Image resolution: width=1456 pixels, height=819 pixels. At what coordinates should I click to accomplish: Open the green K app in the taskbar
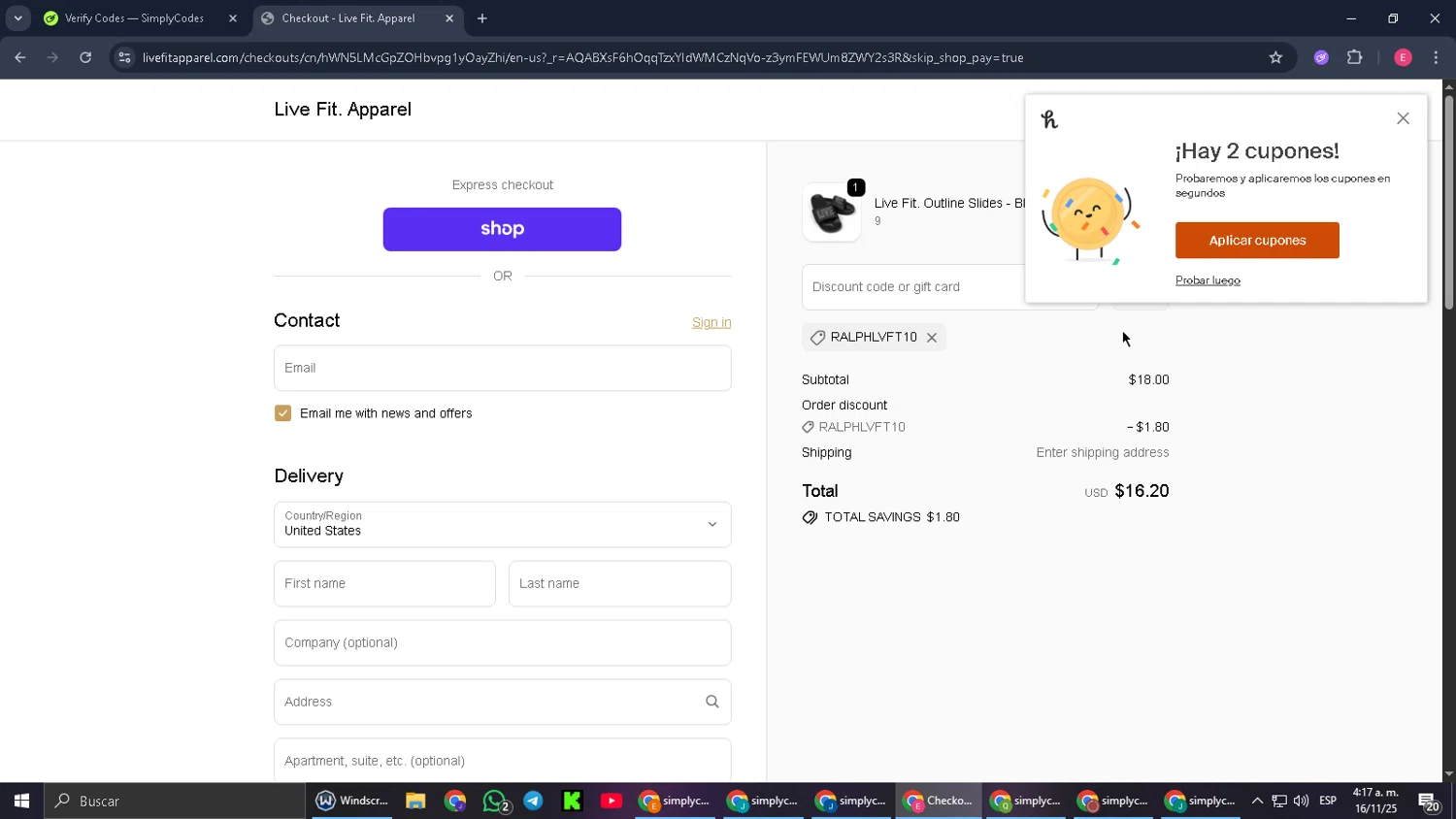click(572, 801)
